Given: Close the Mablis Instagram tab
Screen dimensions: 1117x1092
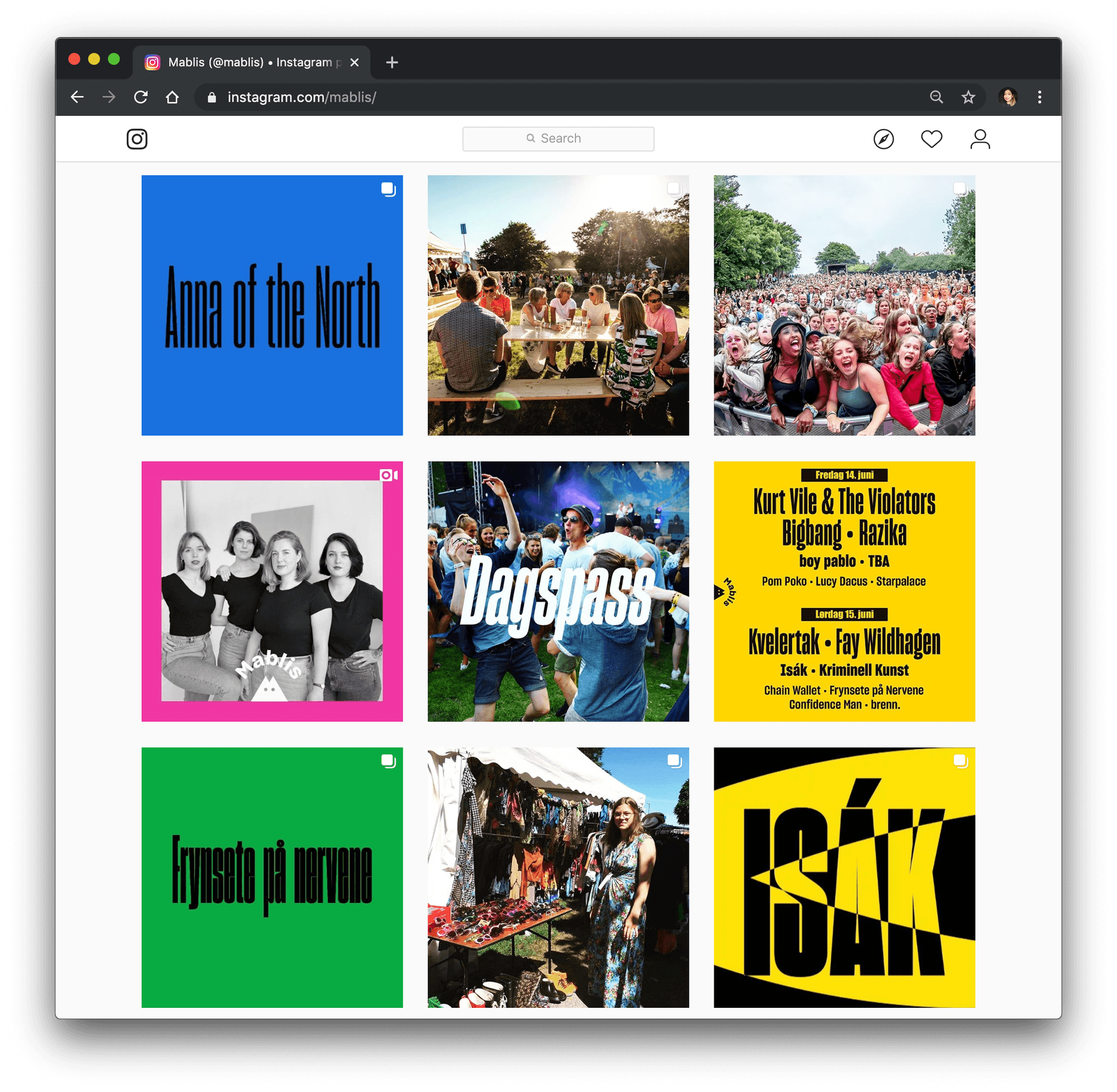Looking at the screenshot, I should 355,62.
